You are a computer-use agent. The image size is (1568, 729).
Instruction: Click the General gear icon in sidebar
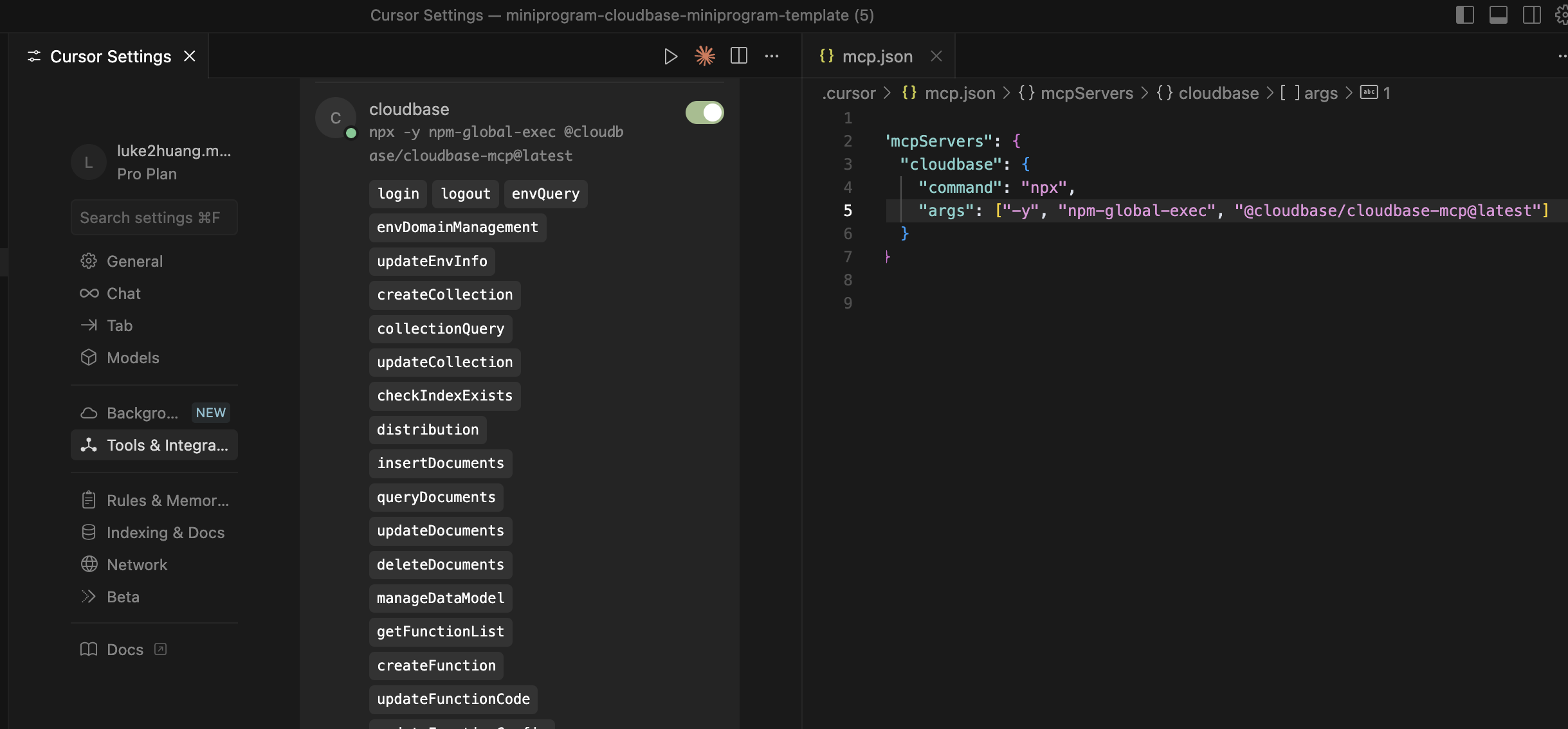click(89, 261)
